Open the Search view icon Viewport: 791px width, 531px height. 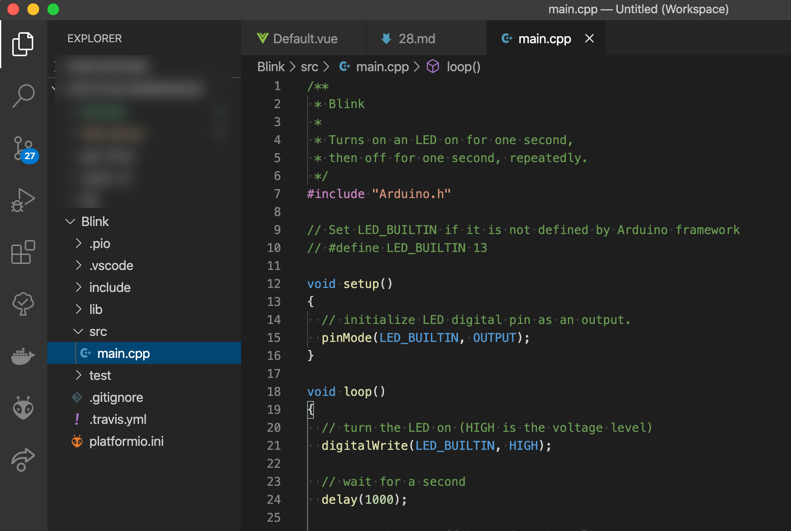[x=23, y=96]
